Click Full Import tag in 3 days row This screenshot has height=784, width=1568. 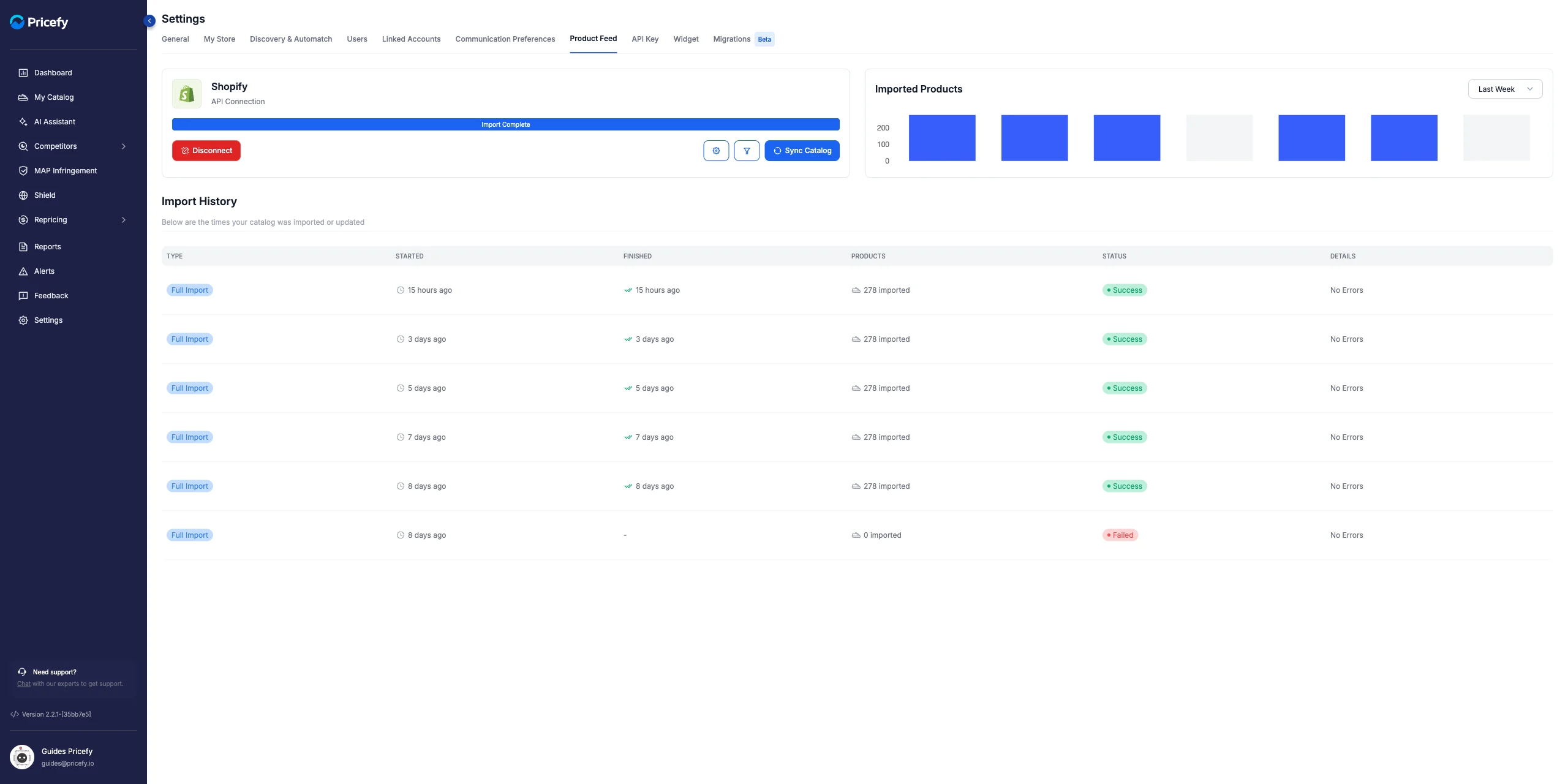pyautogui.click(x=190, y=339)
